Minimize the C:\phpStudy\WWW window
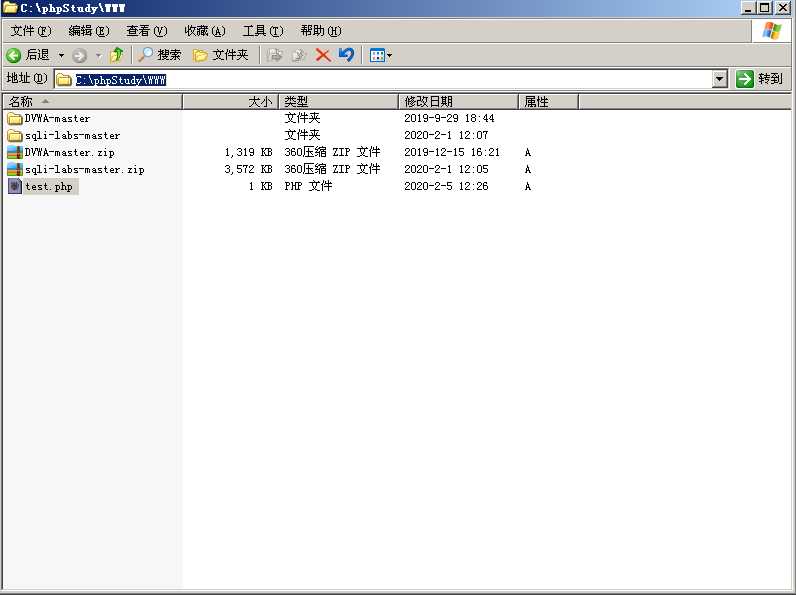Viewport: 796px width, 595px height. pyautogui.click(x=748, y=8)
